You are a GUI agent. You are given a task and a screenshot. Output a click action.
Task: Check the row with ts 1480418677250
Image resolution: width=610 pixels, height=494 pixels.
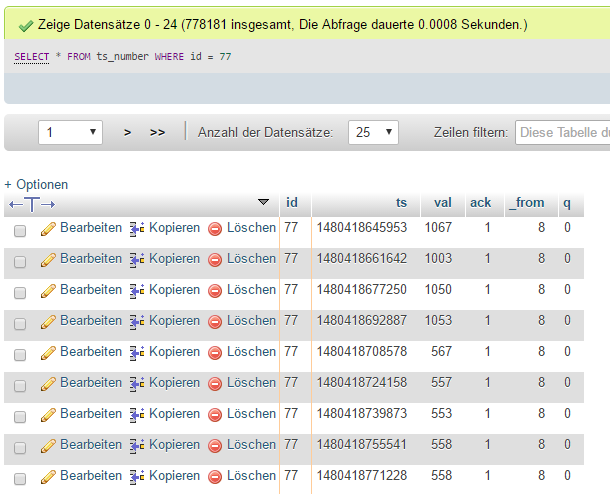(x=20, y=293)
